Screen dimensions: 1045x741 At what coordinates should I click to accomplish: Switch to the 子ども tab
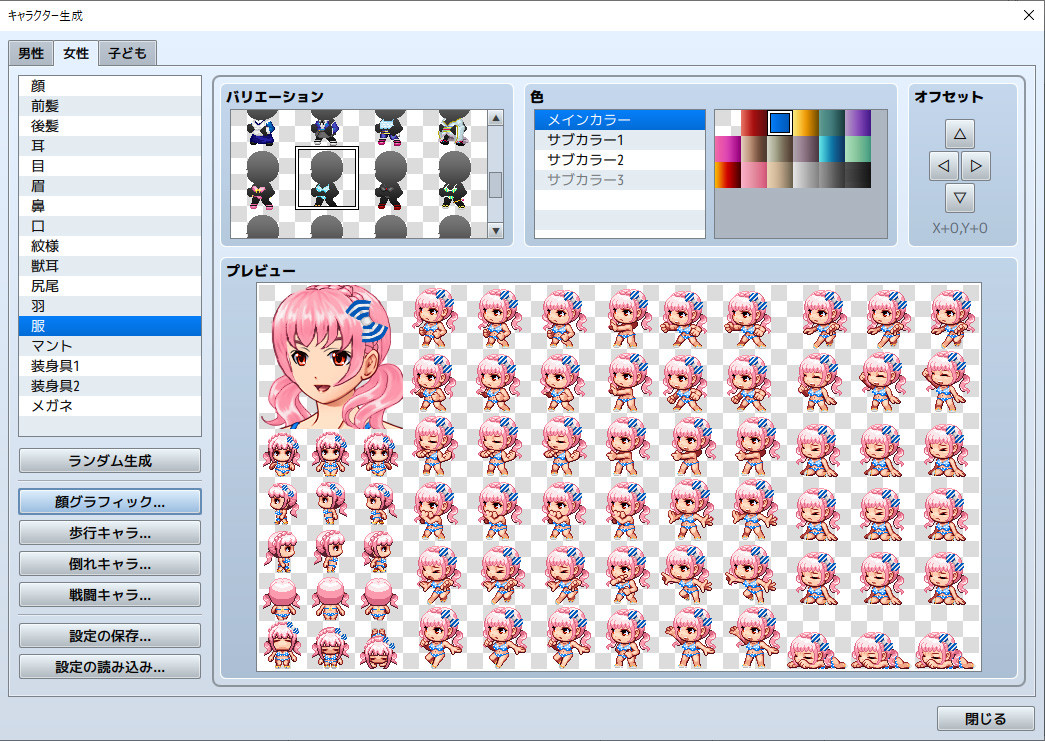(x=129, y=52)
